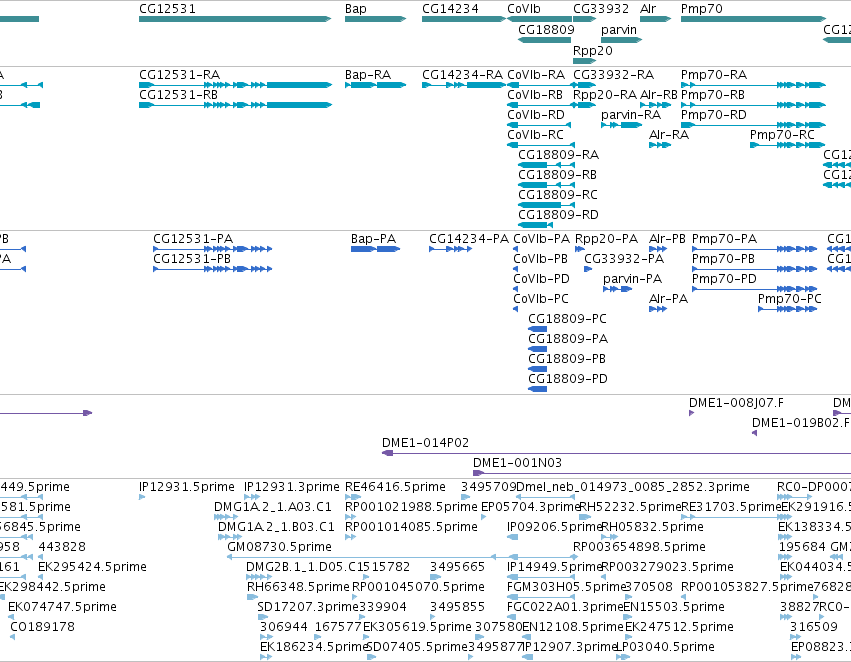Click transcript Bap-RA
This screenshot has height=662, width=851.
(x=367, y=75)
